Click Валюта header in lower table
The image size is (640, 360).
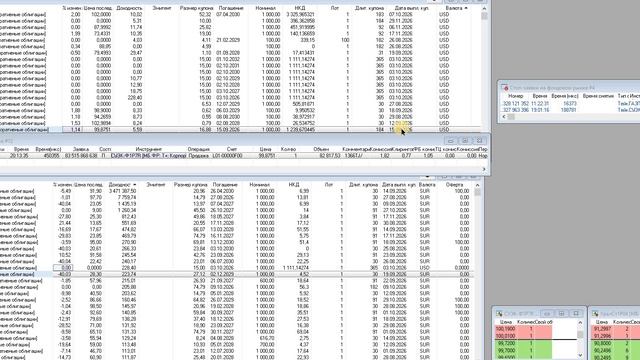tap(427, 185)
